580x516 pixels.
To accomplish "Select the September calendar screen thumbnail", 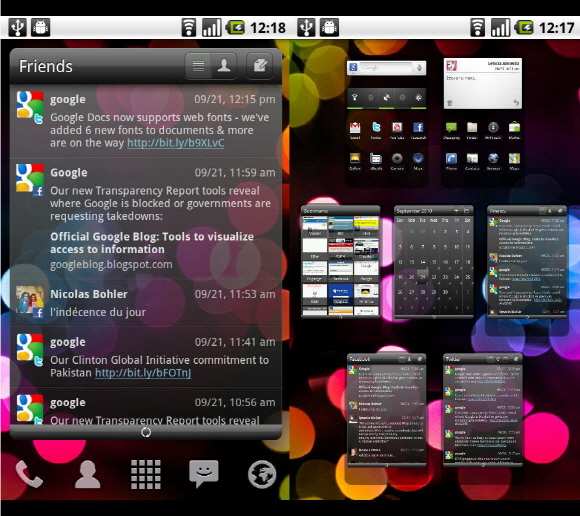I will (x=434, y=262).
